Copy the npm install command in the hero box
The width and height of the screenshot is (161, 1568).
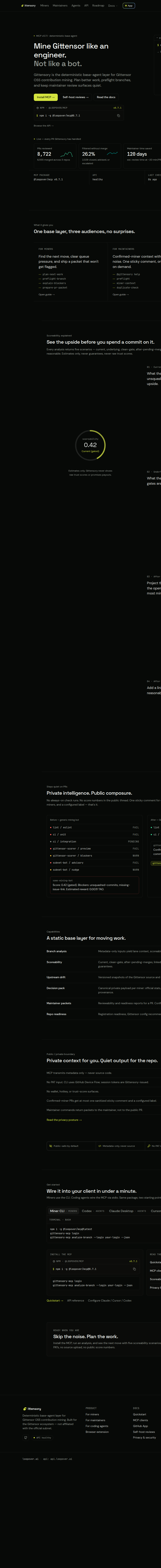[x=119, y=116]
